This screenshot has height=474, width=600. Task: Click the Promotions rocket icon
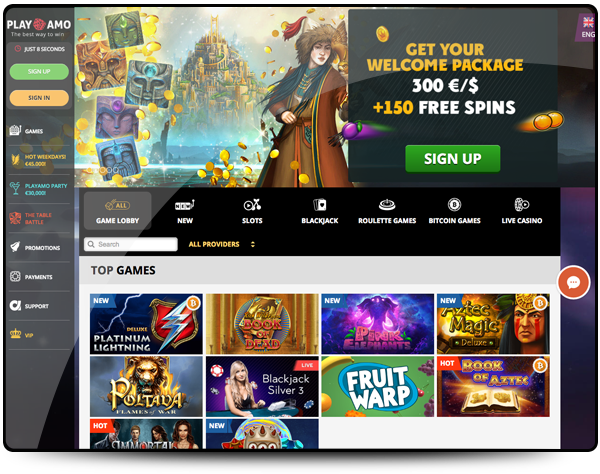click(x=15, y=247)
